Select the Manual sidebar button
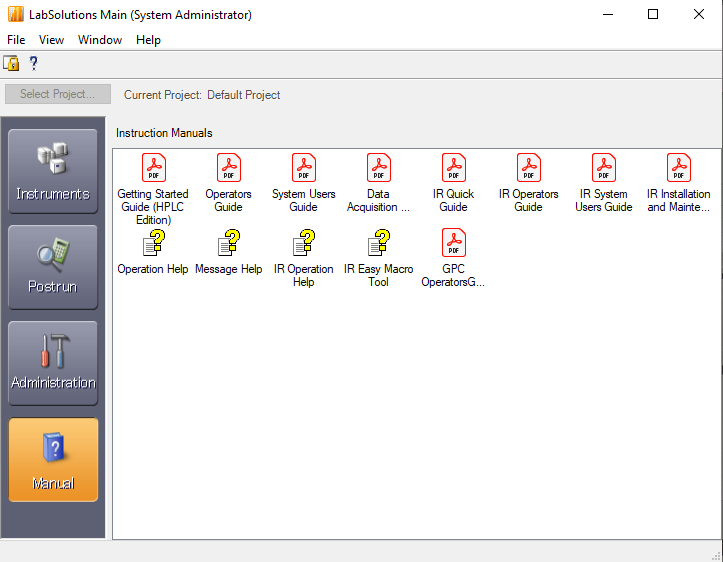This screenshot has height=562, width=723. pos(53,460)
